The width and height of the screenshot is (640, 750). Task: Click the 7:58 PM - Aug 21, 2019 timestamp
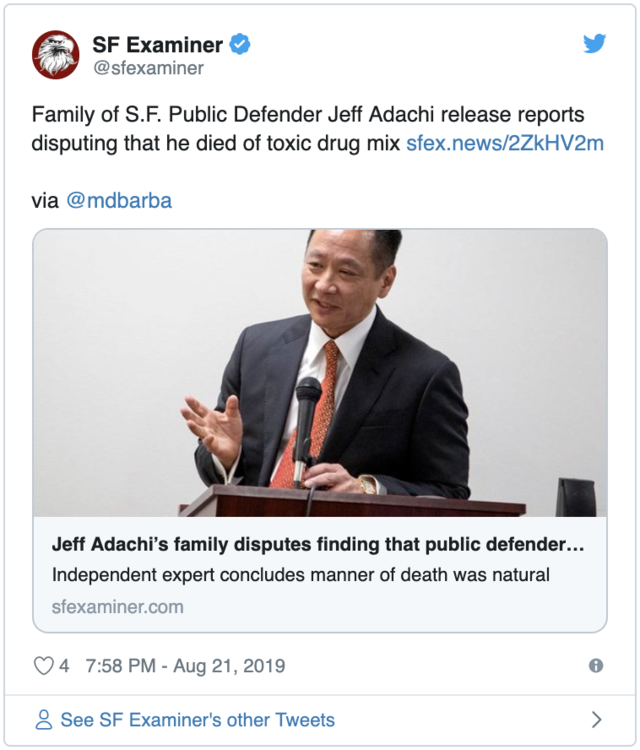pyautogui.click(x=185, y=666)
